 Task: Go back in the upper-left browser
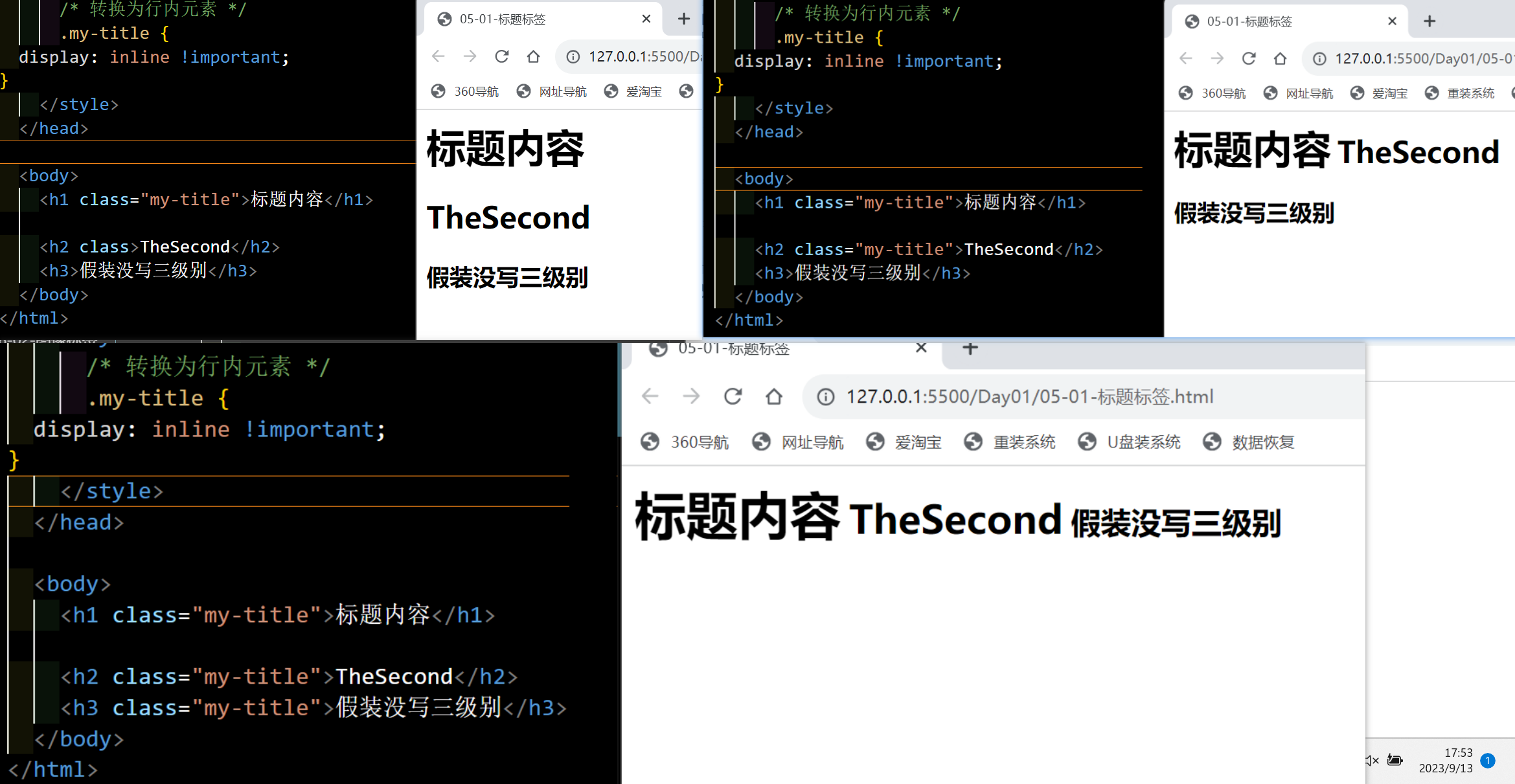coord(439,57)
